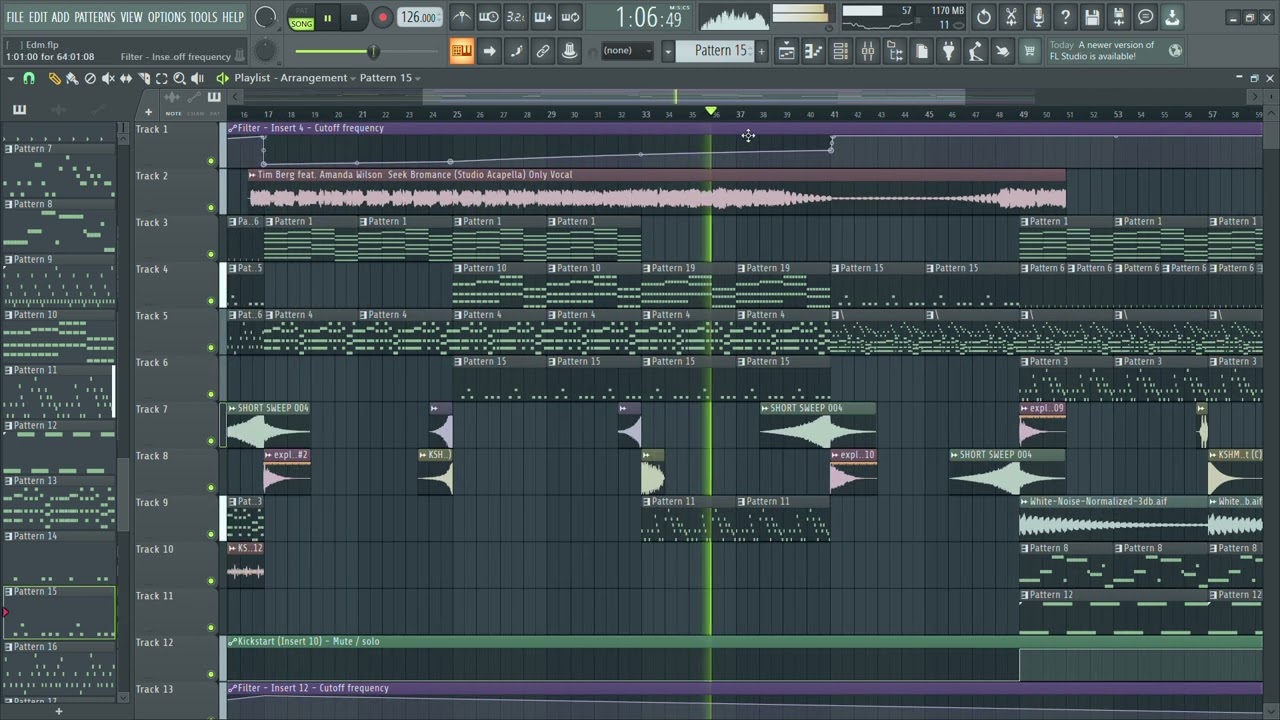Switch between PAT and SONG mode

tap(301, 18)
